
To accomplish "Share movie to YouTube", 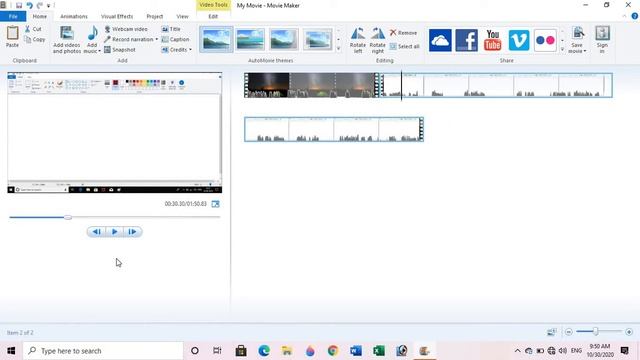I will [492, 40].
